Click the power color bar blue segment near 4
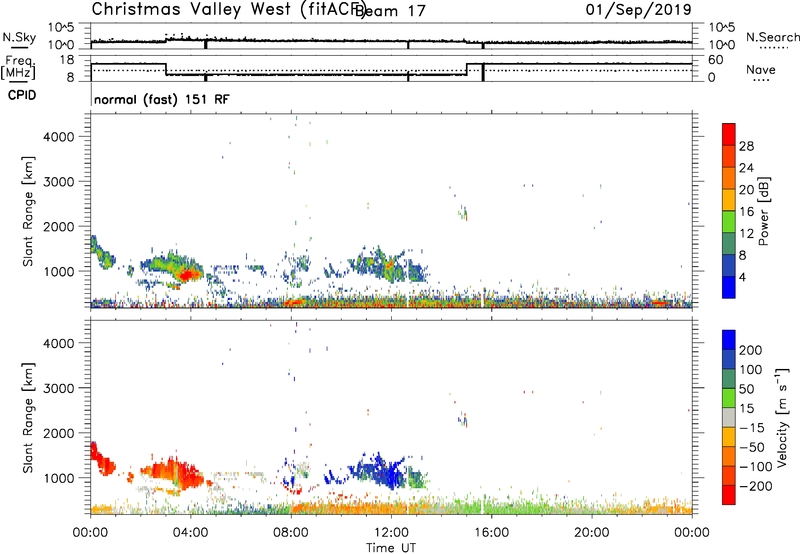This screenshot has width=800, height=554. 729,287
